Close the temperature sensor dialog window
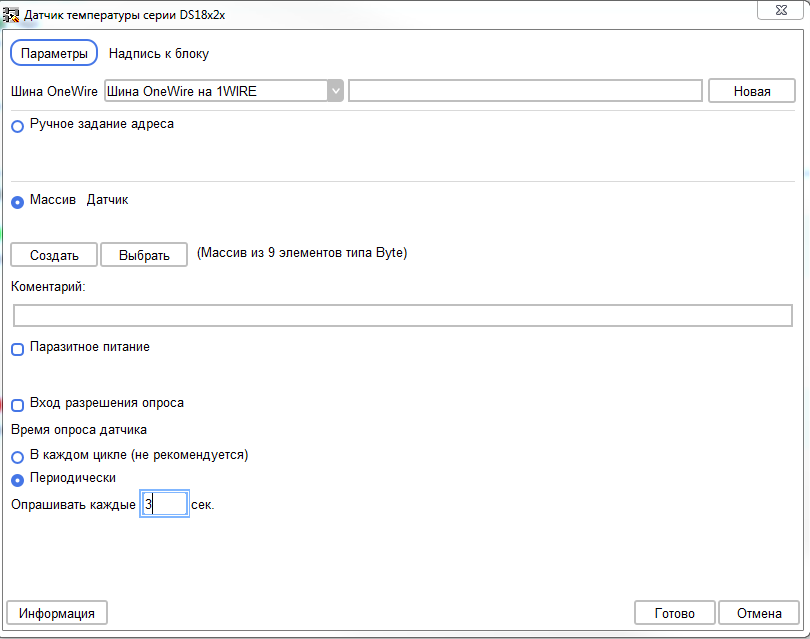810x639 pixels. click(782, 13)
